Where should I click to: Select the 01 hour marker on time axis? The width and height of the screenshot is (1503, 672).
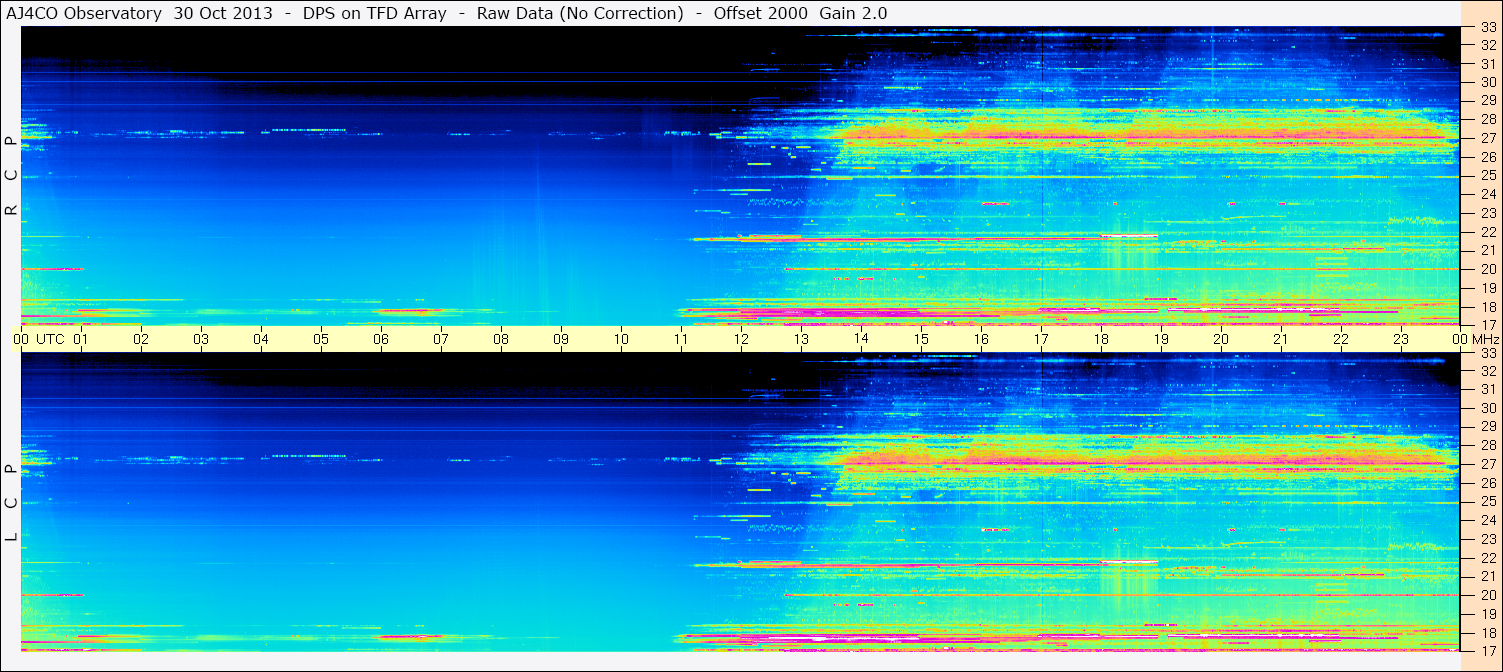coord(81,340)
